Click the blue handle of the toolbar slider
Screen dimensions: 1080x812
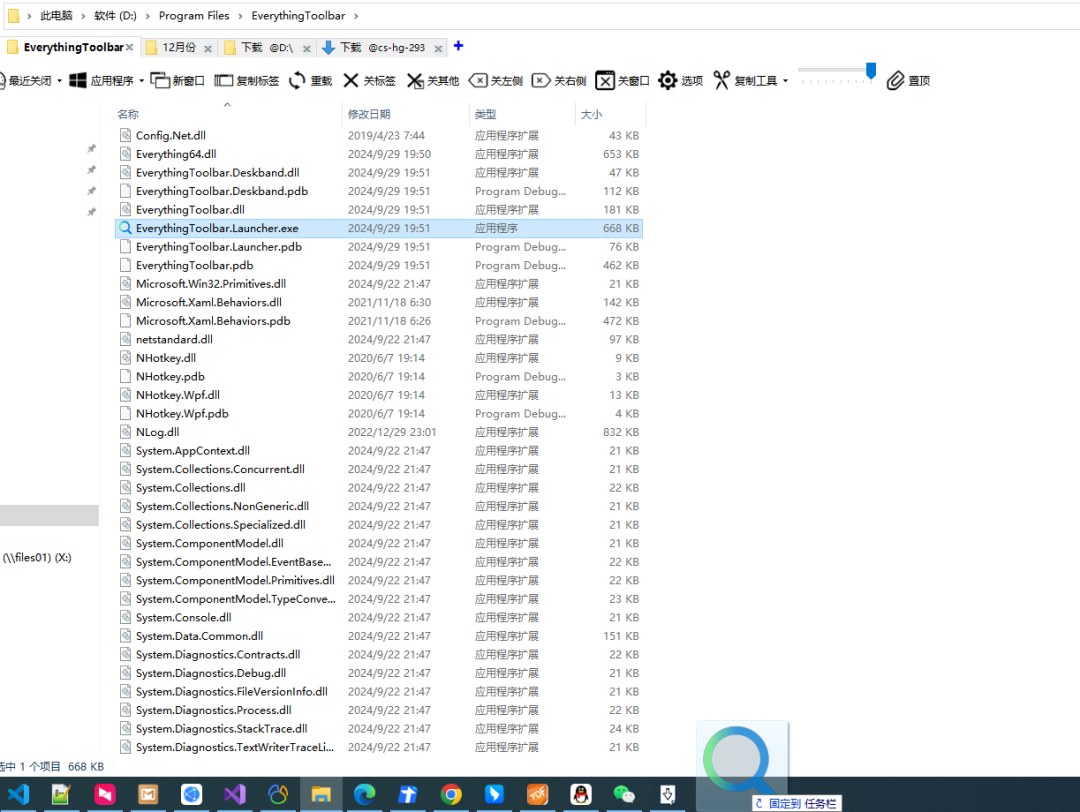click(871, 70)
